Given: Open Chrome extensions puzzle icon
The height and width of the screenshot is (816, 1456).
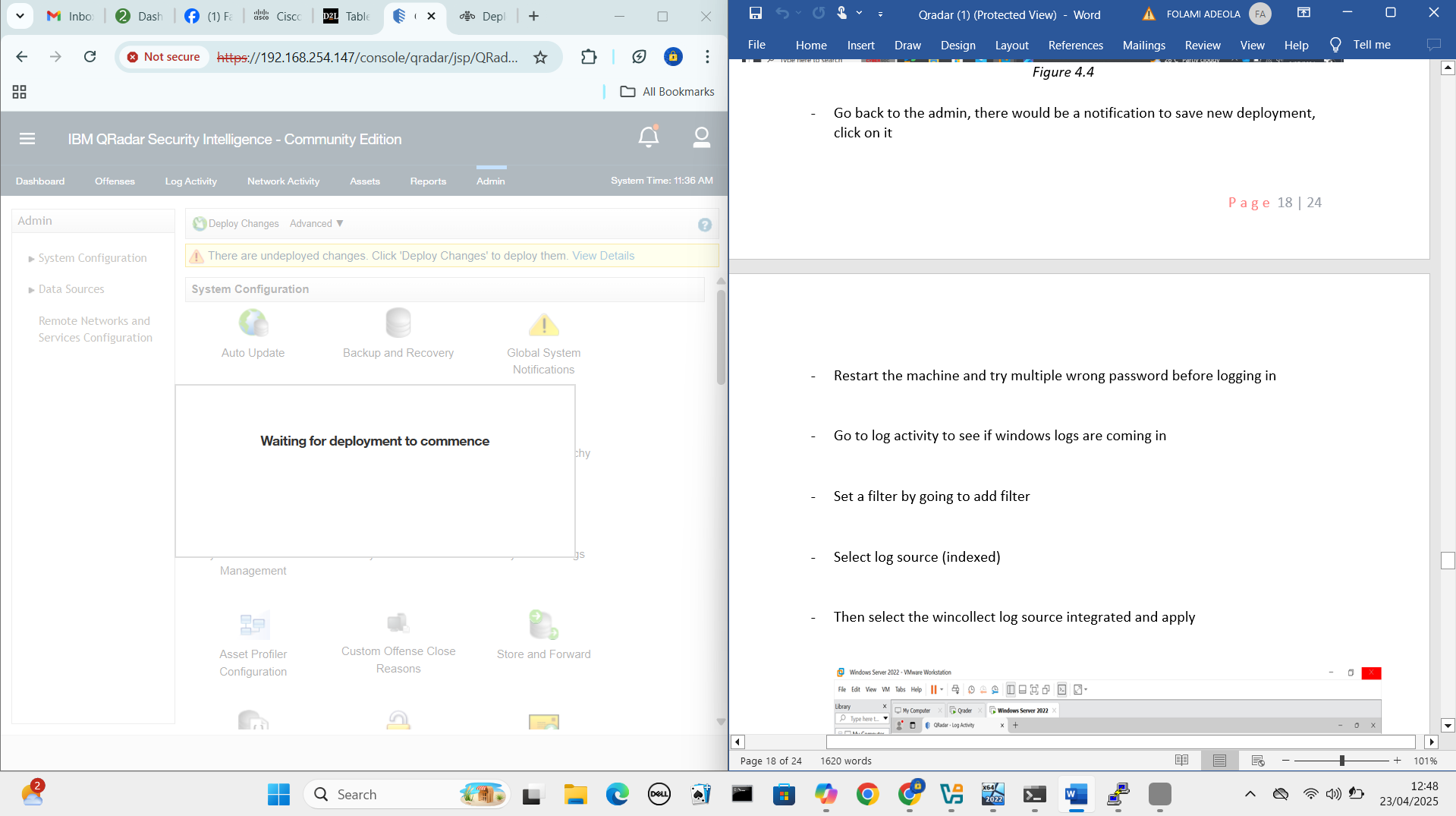Looking at the screenshot, I should 589,57.
